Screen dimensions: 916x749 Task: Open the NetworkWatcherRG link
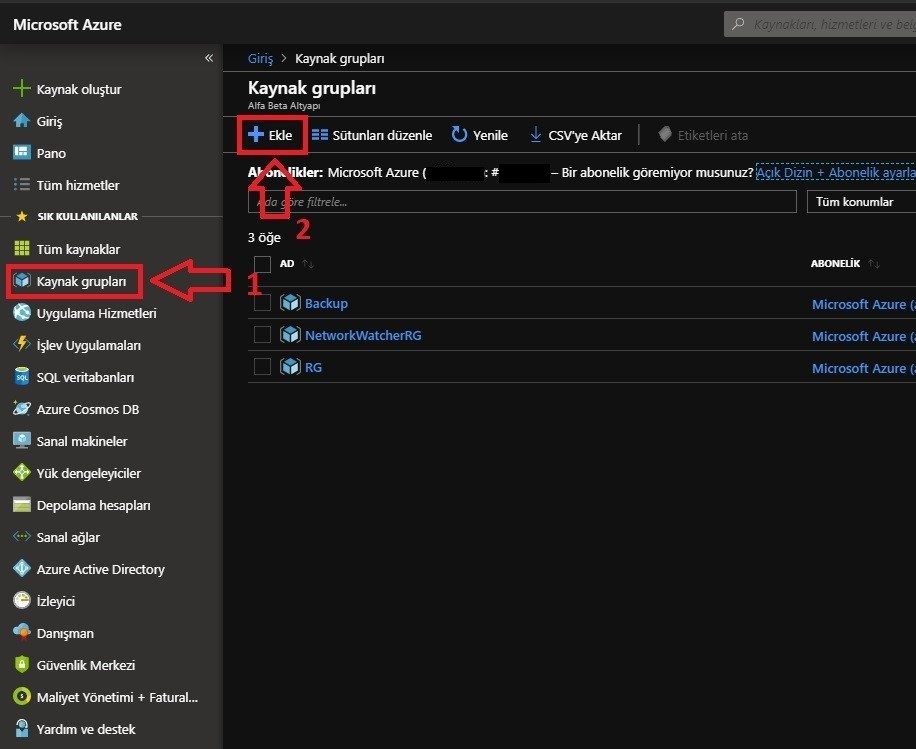pos(363,335)
